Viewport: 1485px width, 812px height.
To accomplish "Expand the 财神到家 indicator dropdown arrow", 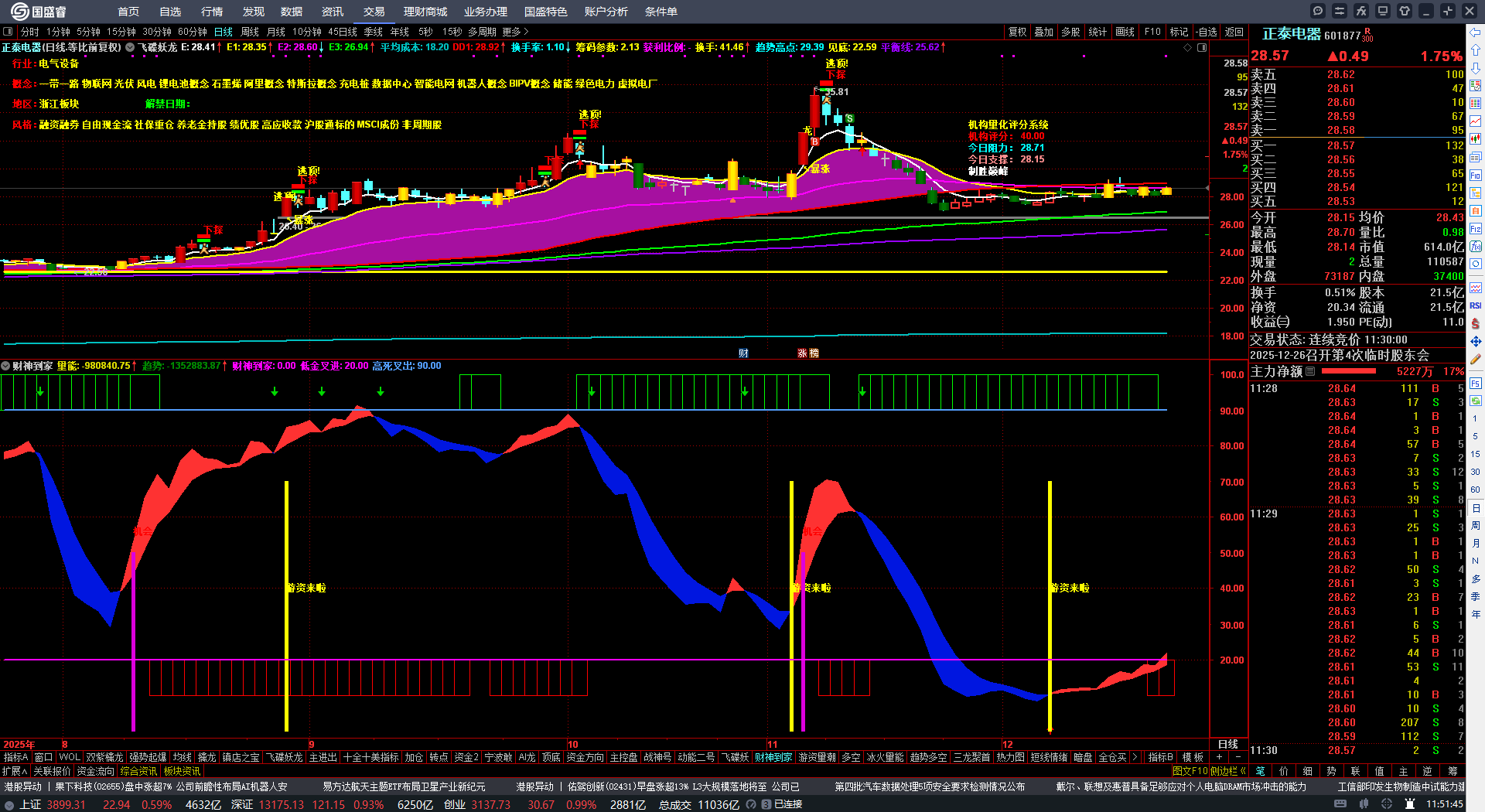I will click(5, 366).
